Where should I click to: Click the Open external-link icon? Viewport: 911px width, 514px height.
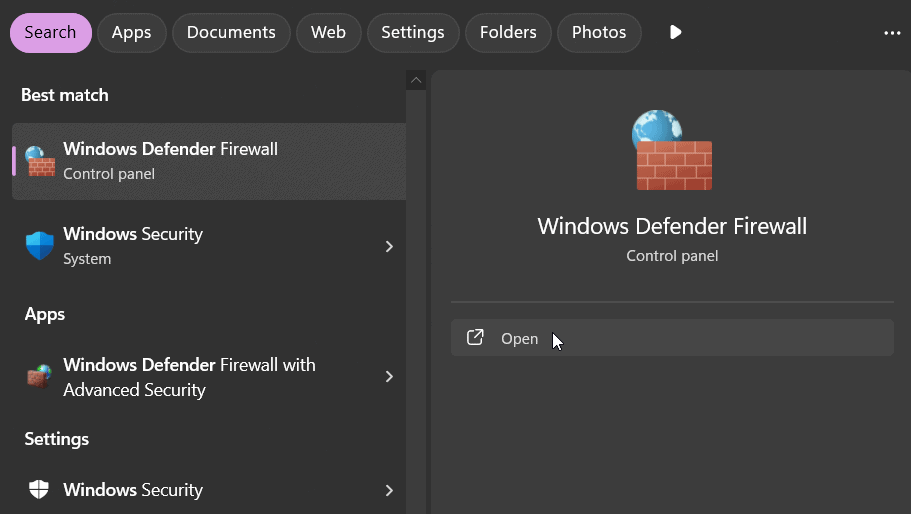click(x=475, y=337)
